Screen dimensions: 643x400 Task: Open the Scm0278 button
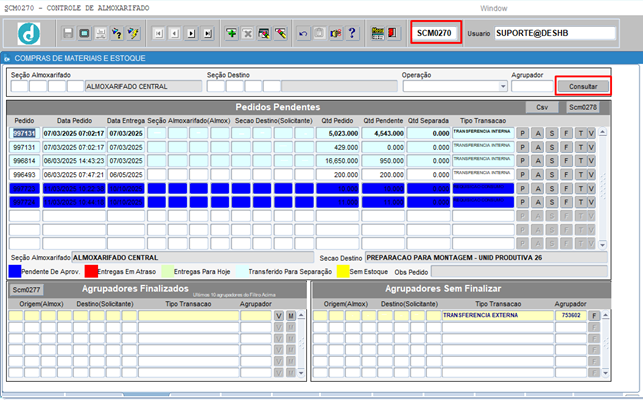tap(583, 107)
